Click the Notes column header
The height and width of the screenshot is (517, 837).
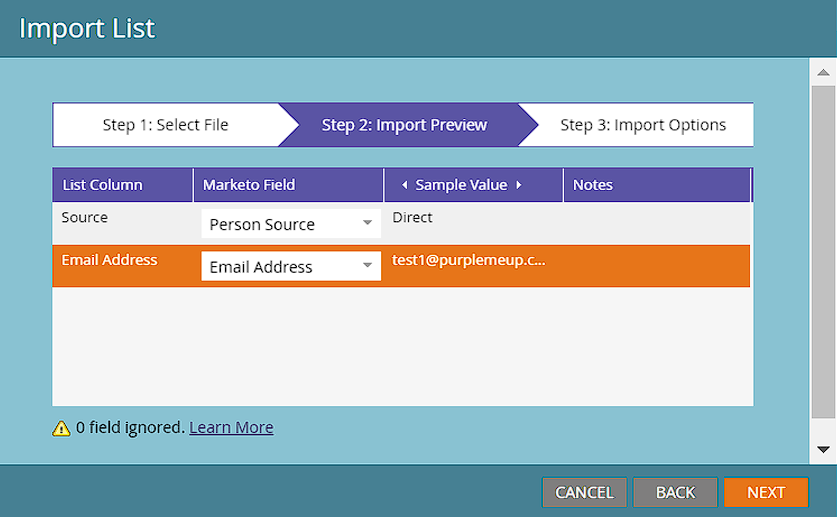point(657,185)
